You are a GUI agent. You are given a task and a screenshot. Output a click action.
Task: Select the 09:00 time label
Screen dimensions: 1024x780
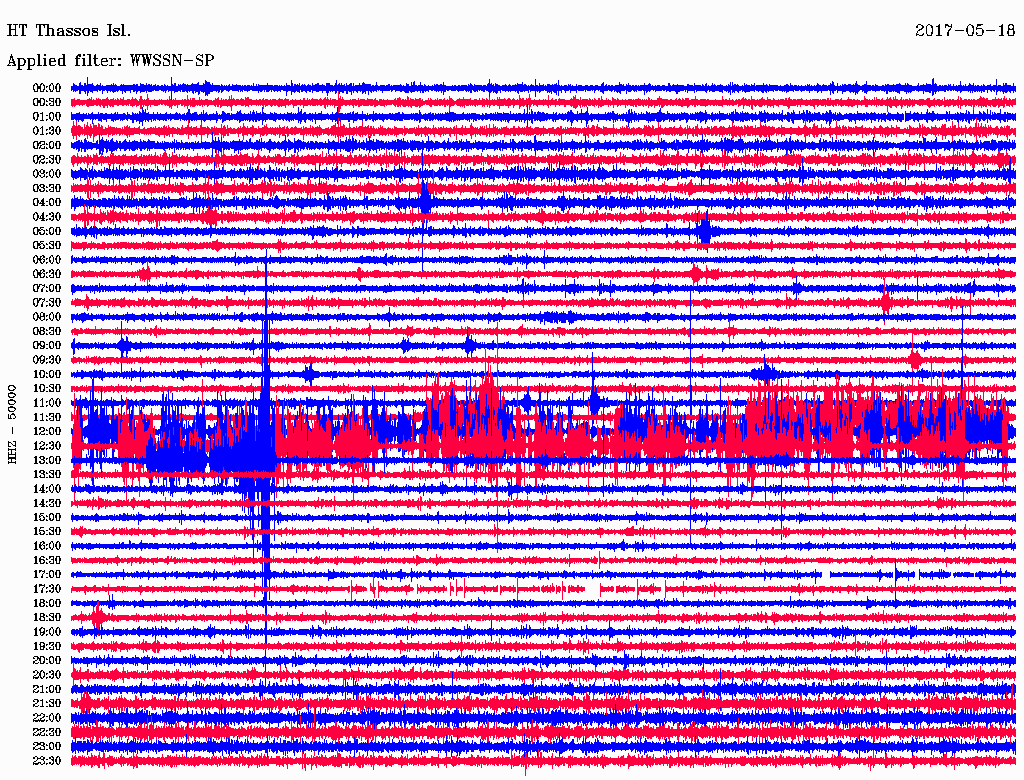(47, 346)
